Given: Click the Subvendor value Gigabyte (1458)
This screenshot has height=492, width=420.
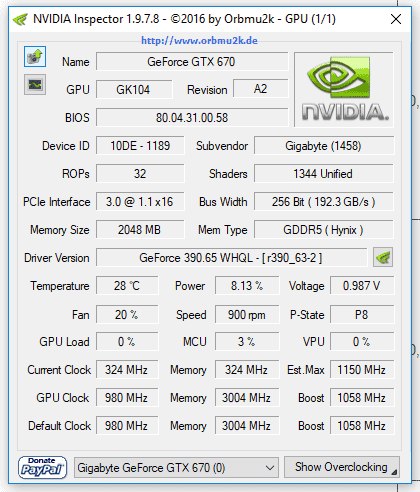Looking at the screenshot, I should 324,146.
